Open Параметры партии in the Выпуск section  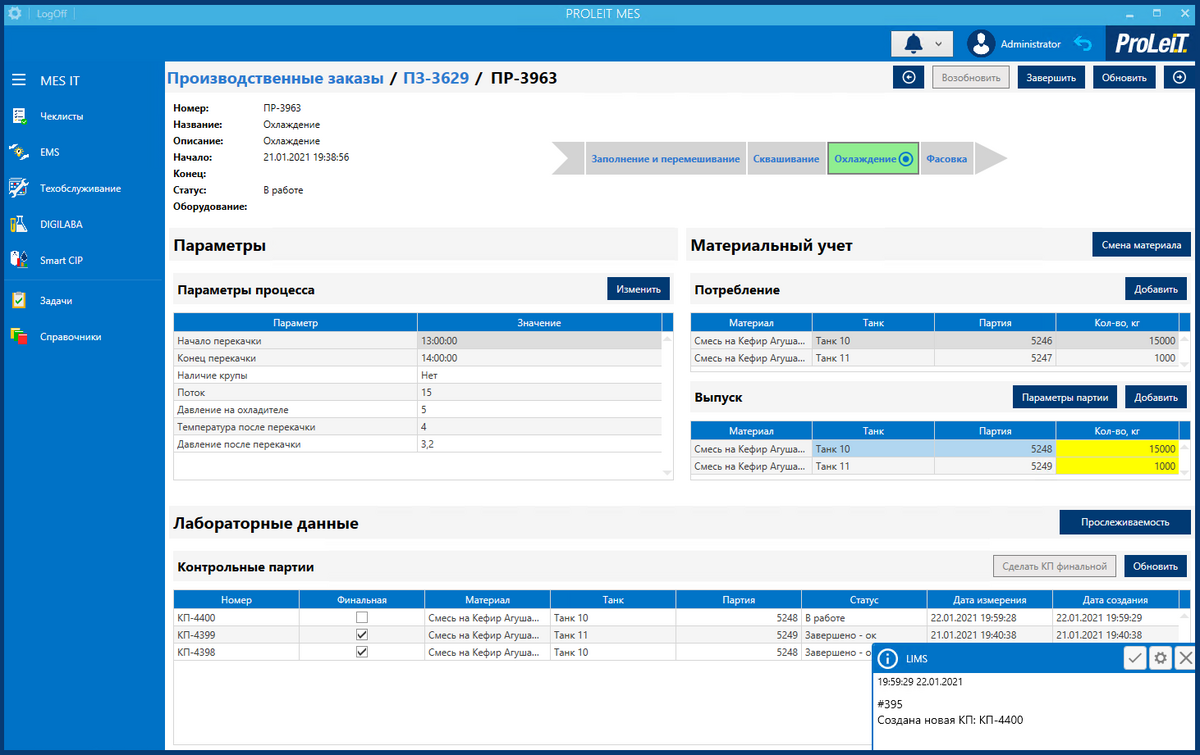coord(1065,397)
